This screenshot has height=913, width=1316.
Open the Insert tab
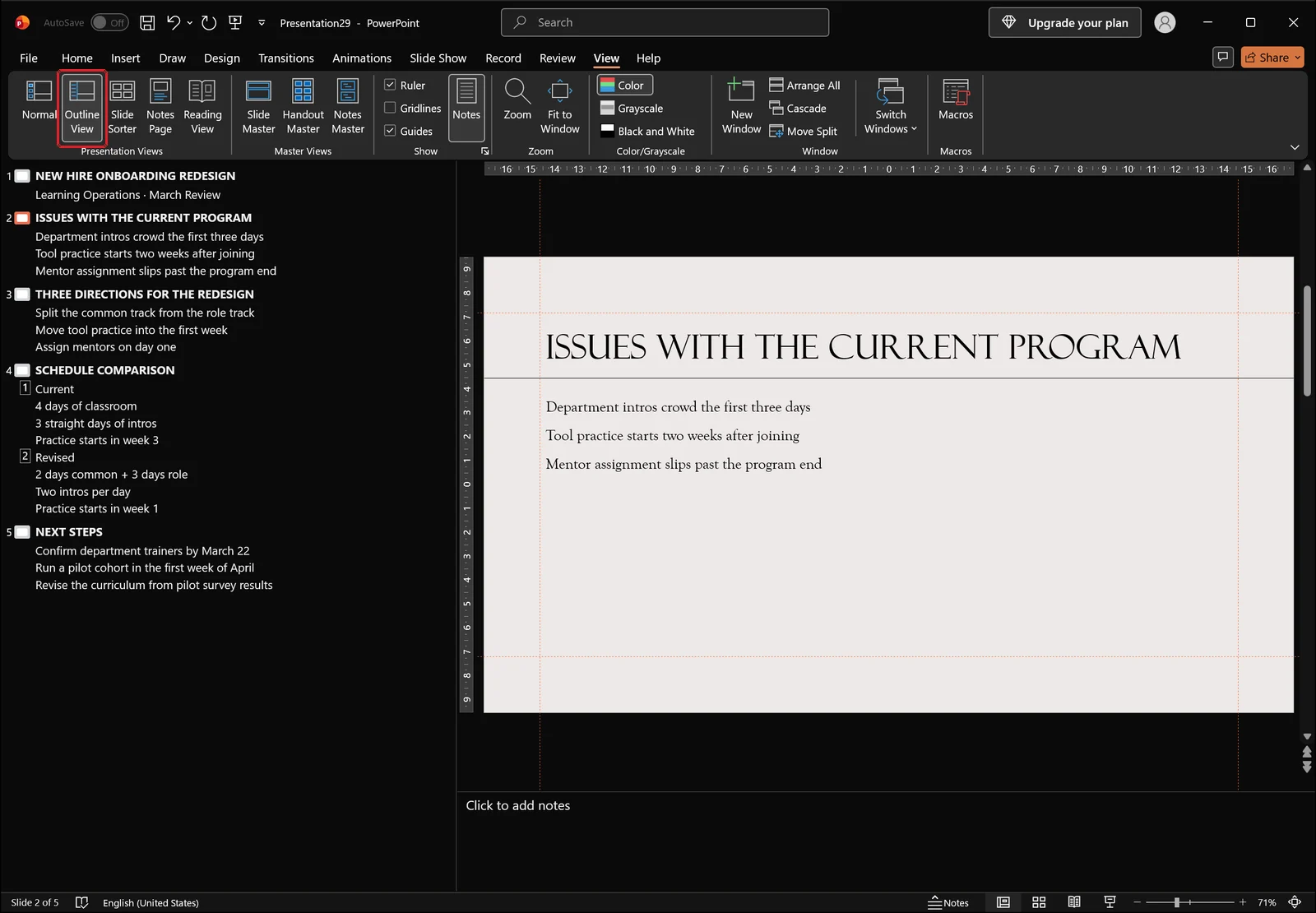tap(126, 58)
